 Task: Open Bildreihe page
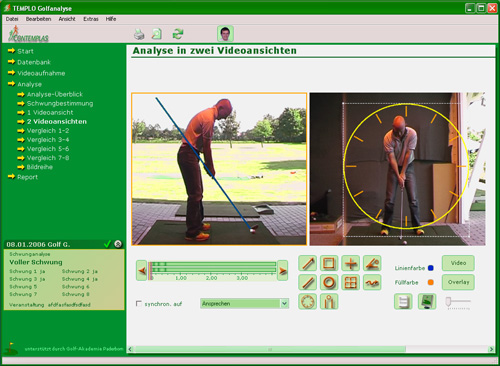coord(40,167)
